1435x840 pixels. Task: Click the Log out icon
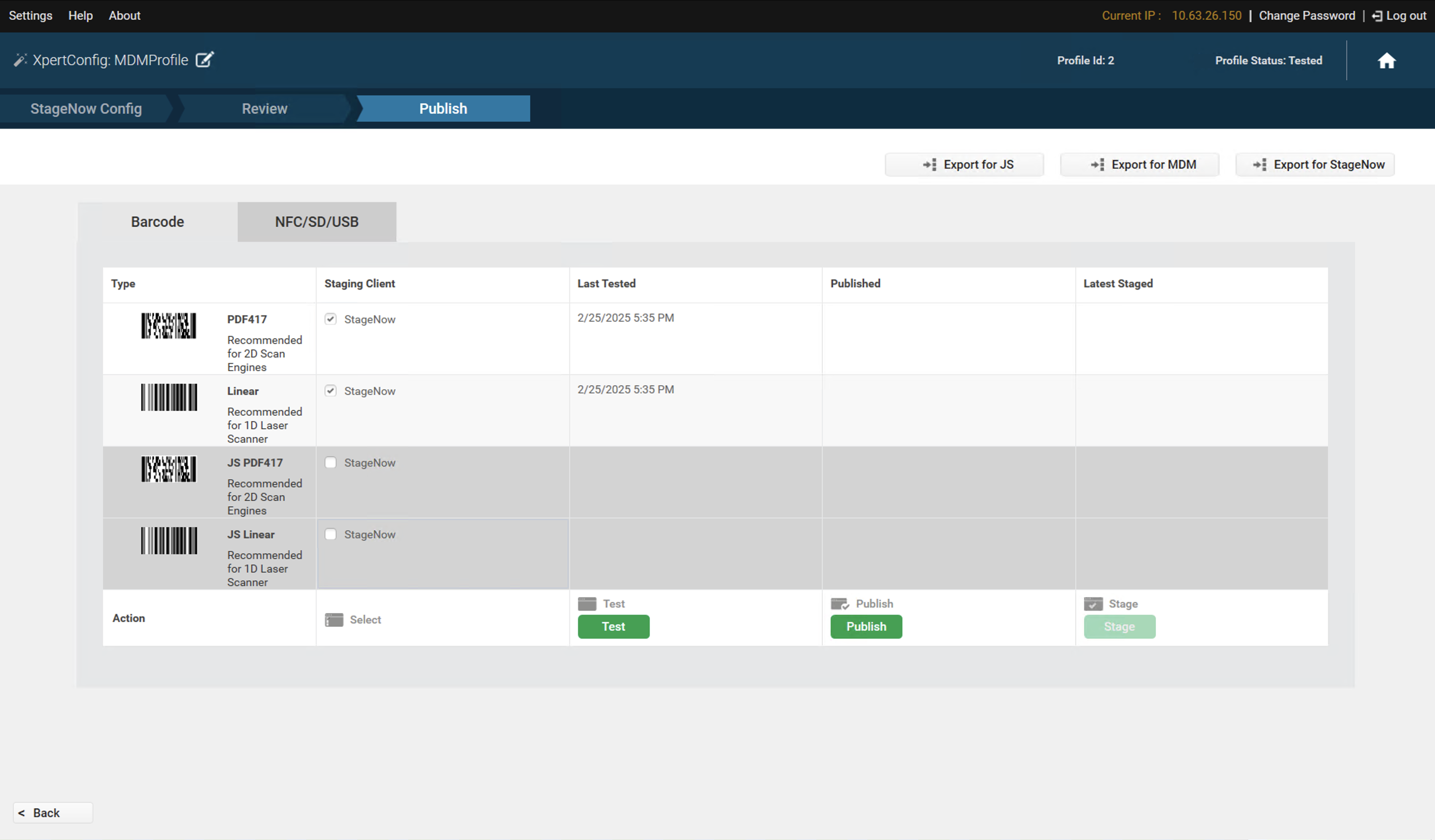point(1377,16)
